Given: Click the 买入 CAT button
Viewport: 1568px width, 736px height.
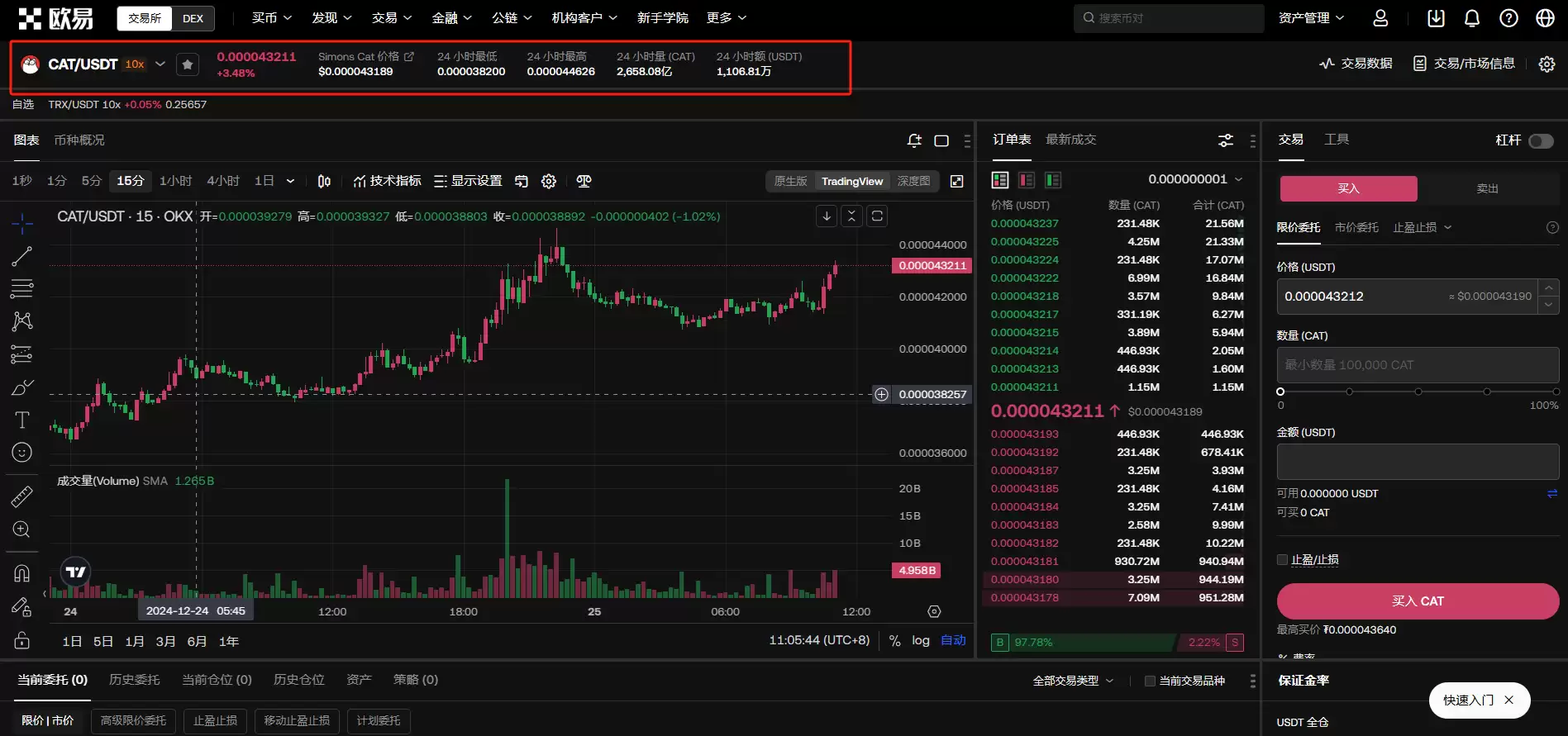Looking at the screenshot, I should tap(1418, 601).
